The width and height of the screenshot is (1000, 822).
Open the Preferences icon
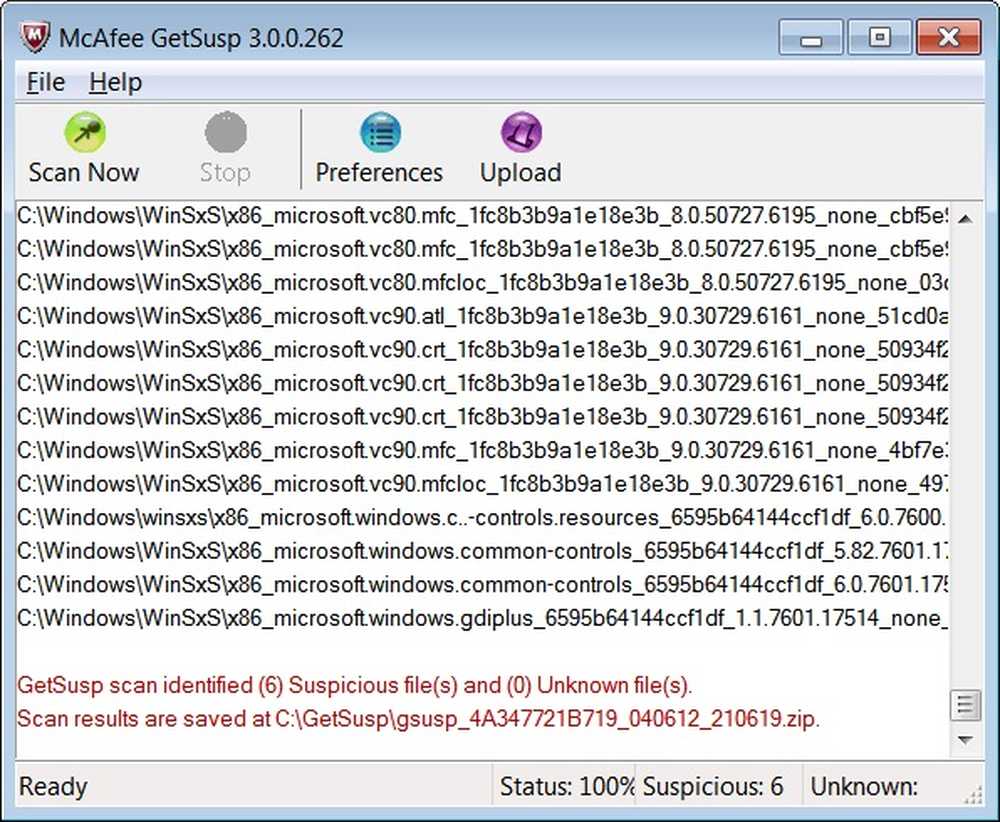pos(379,148)
